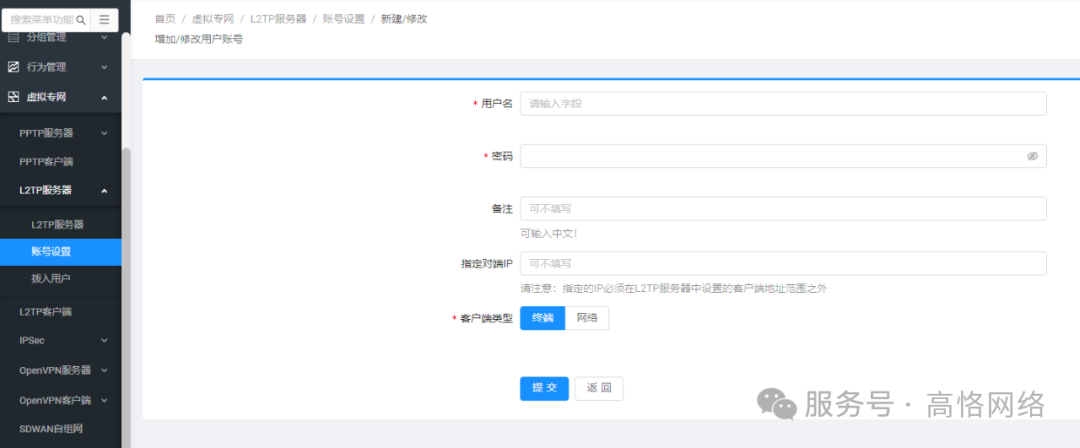Click the search magnifier icon in sidebar
Screen dimensions: 1080x448
[x=81, y=20]
